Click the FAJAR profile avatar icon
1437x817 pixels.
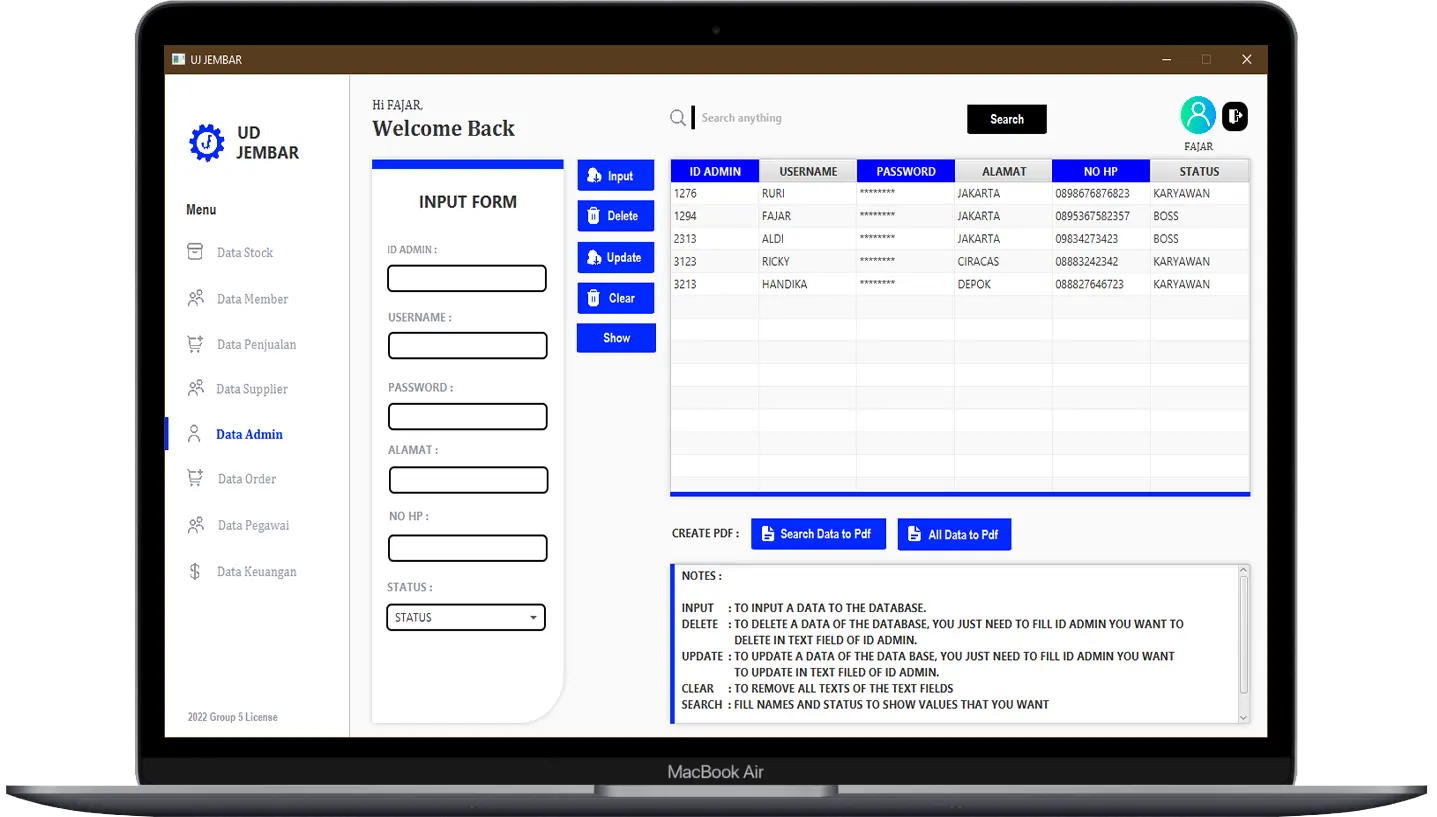(x=1197, y=116)
